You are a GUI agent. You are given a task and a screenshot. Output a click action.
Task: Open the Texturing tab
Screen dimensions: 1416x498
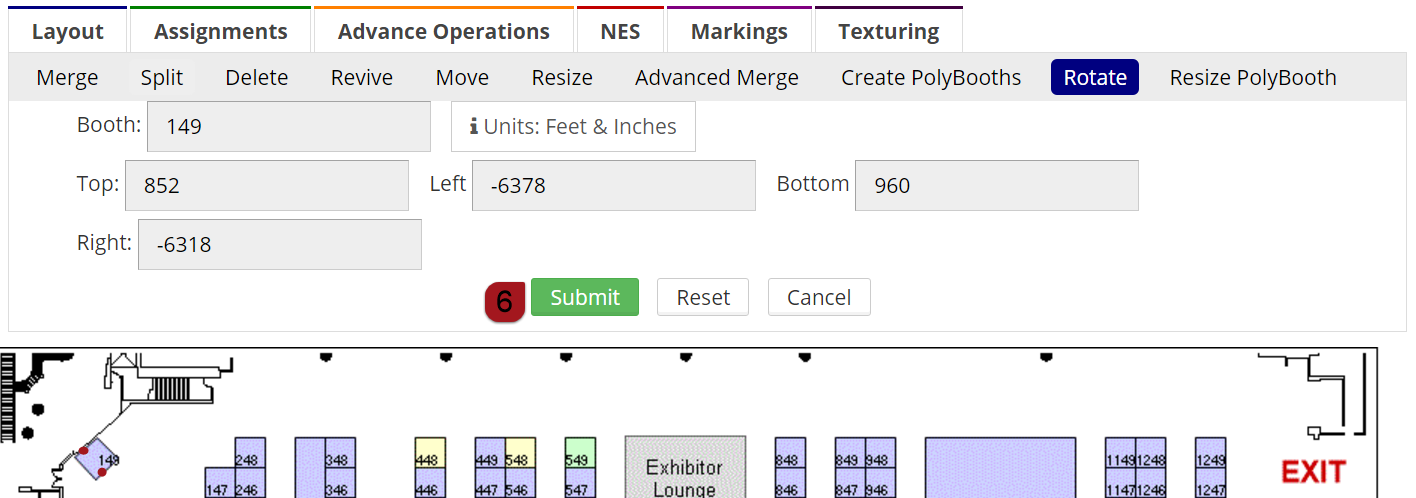tap(888, 31)
